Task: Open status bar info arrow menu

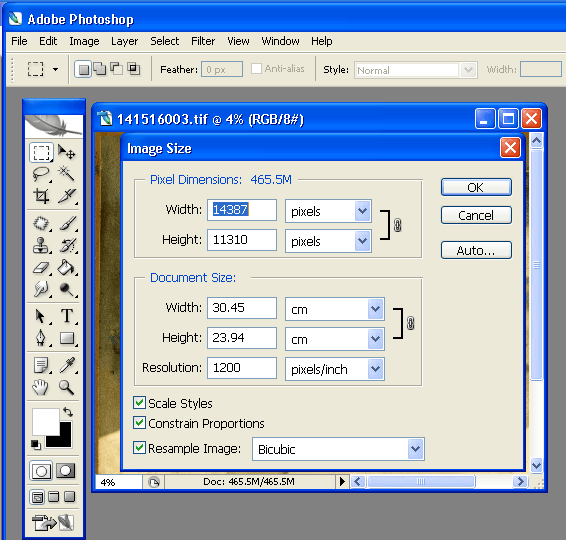Action: 342,482
